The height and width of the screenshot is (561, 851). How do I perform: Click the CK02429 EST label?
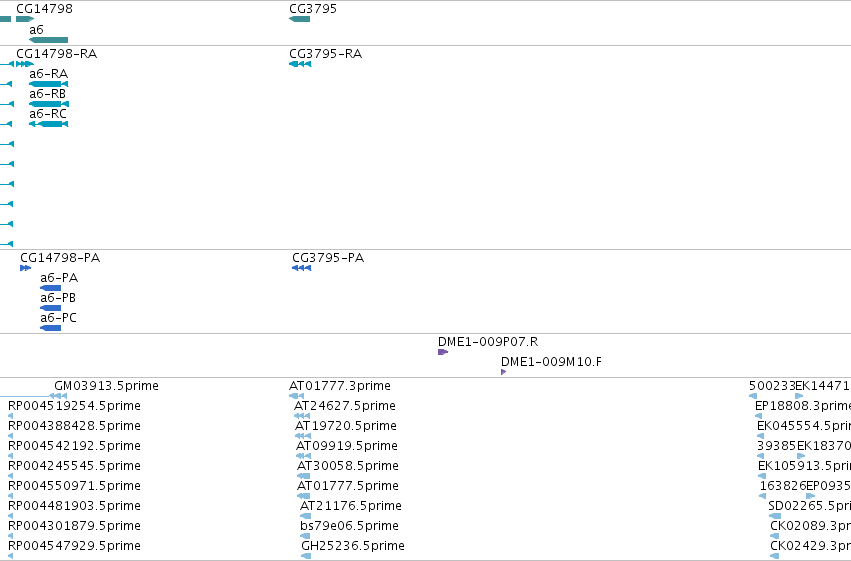click(x=810, y=546)
